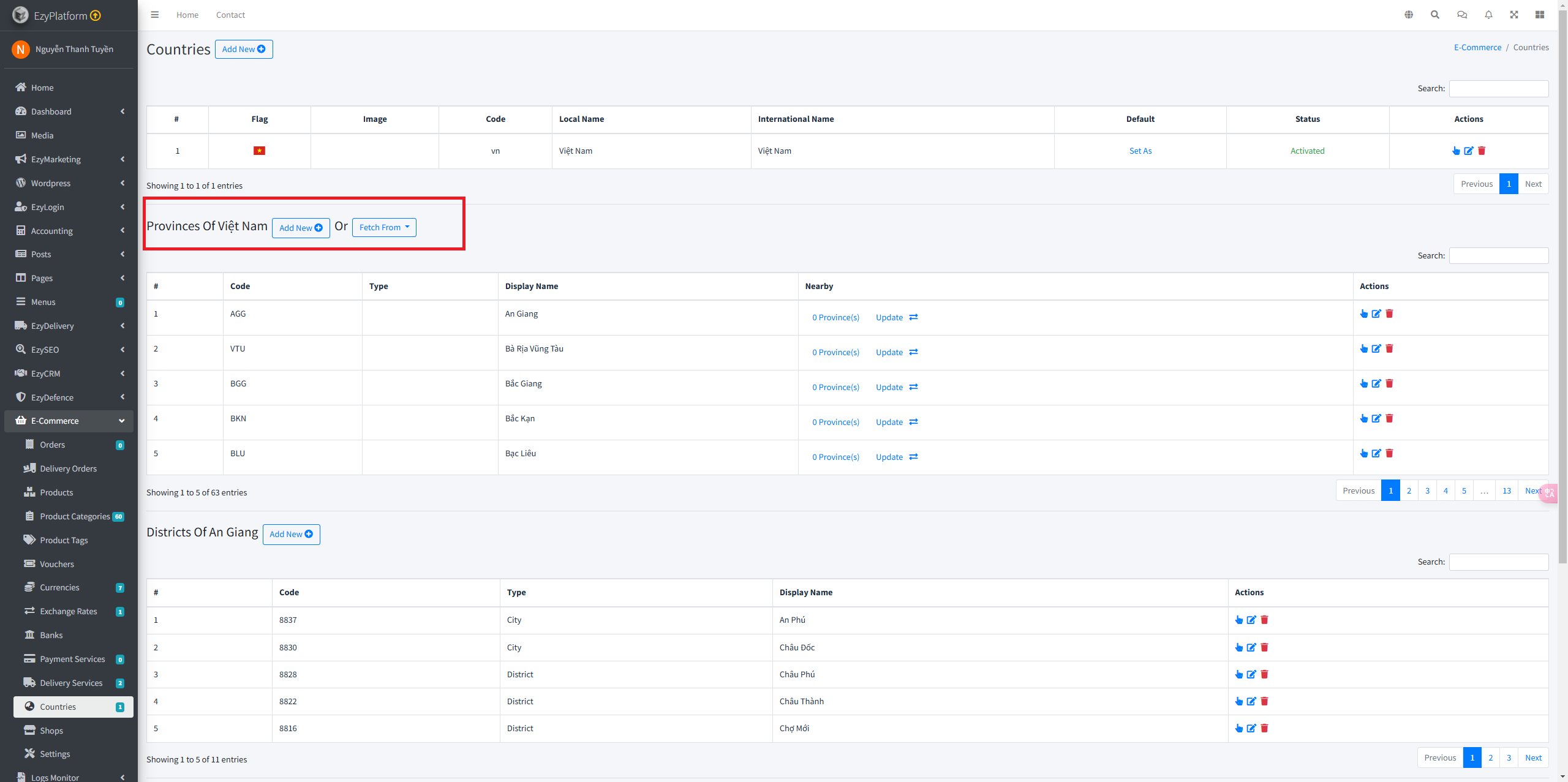Click Activated status of Việt Nam
The image size is (1568, 782).
click(1307, 151)
